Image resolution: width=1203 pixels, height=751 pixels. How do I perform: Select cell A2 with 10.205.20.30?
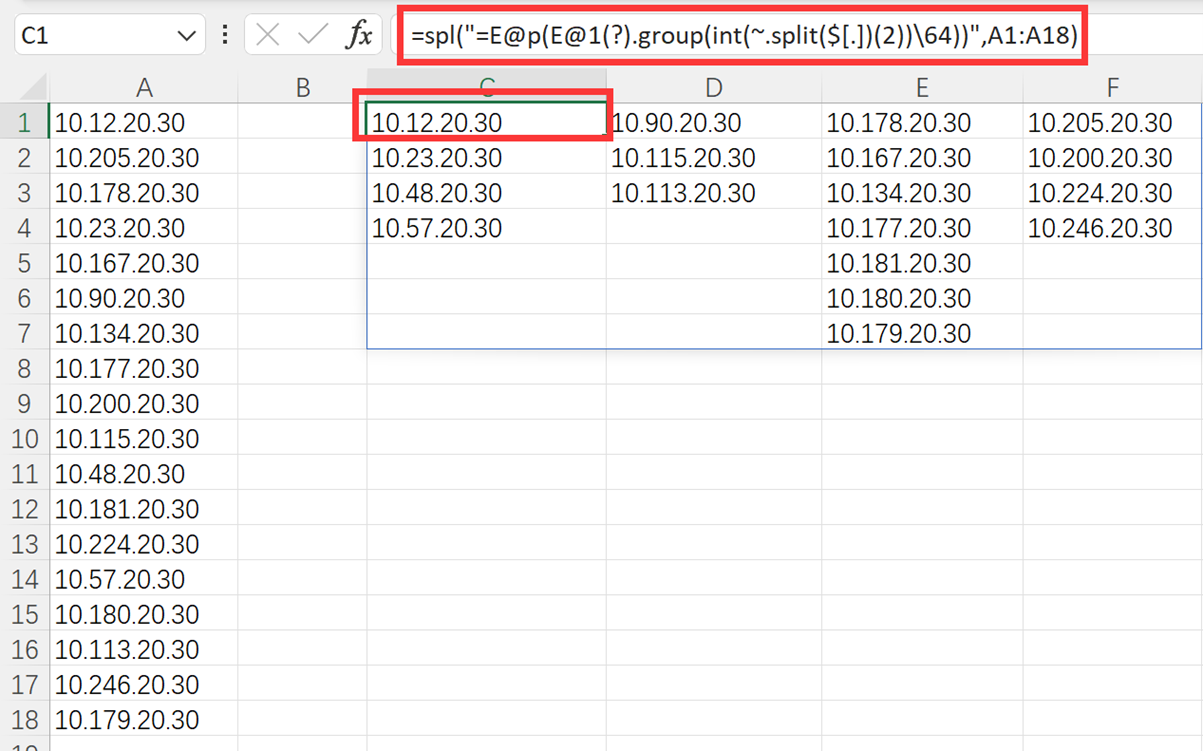(144, 158)
